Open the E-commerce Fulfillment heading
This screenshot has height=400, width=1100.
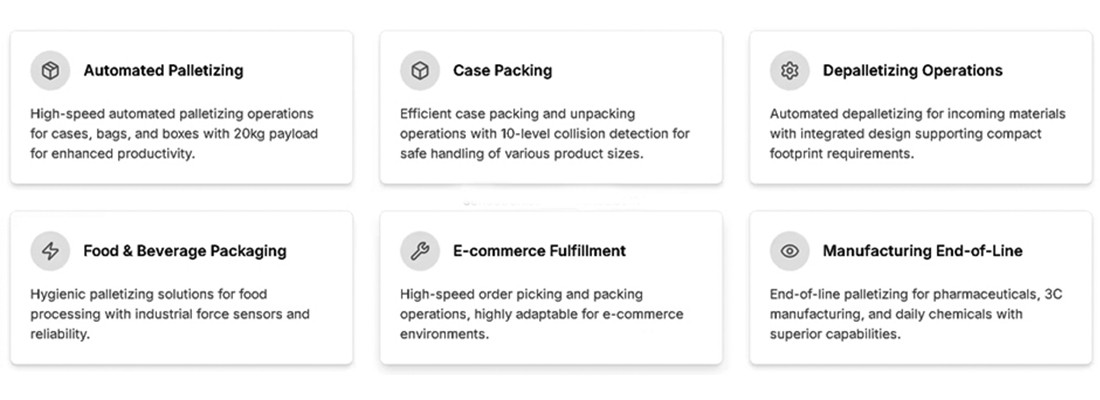click(x=539, y=251)
